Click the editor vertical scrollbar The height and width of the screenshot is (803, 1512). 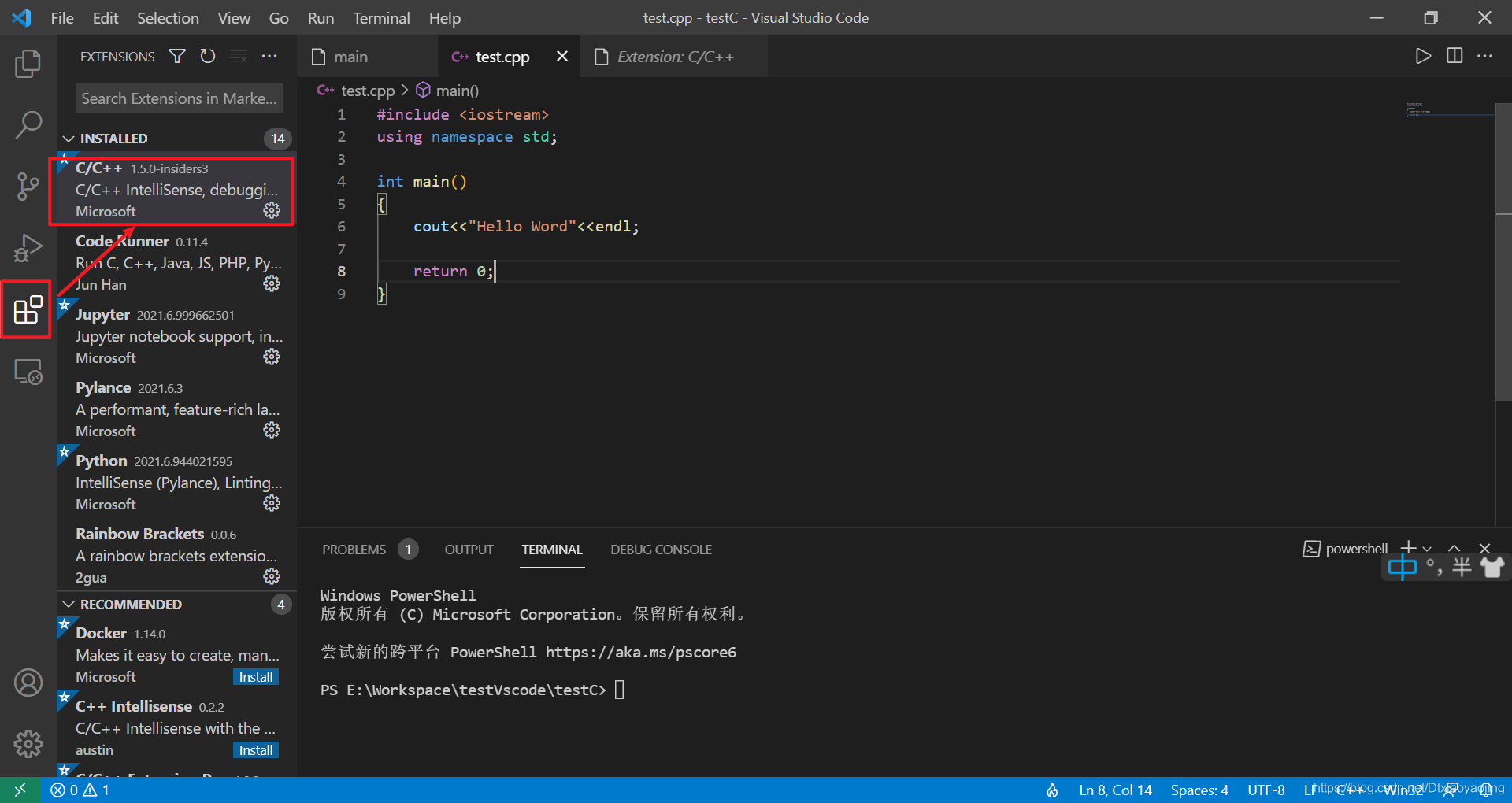click(1503, 252)
